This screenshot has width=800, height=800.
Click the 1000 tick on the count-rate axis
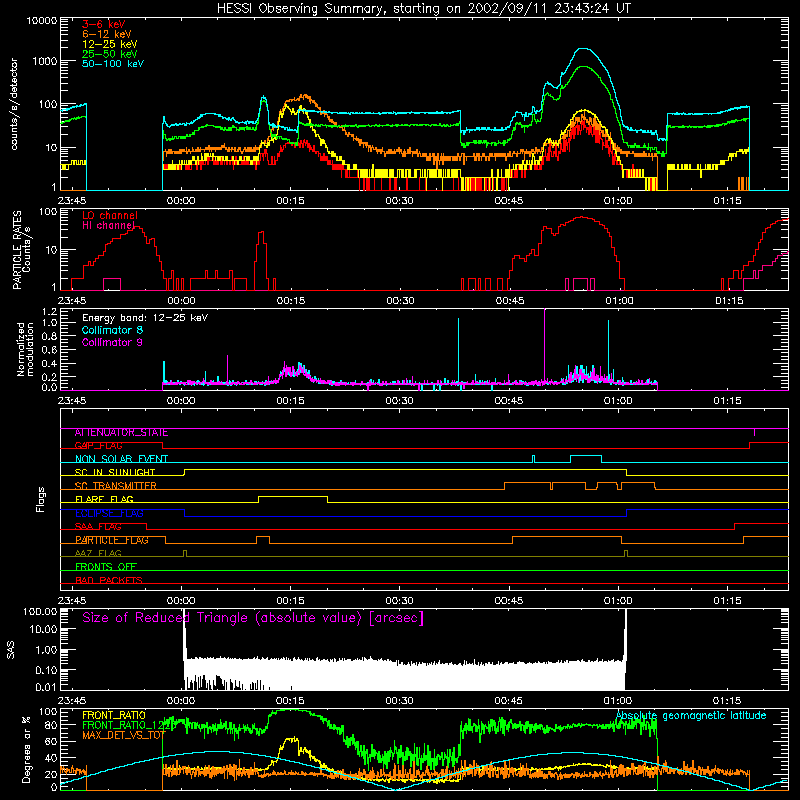coord(44,61)
